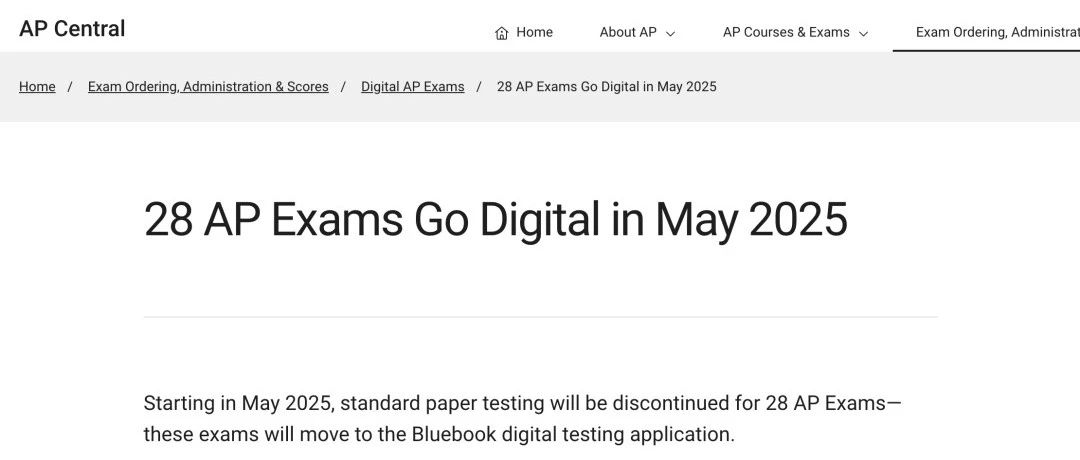The image size is (1080, 460).
Task: Click the first slash breadcrumb separator
Action: click(70, 87)
